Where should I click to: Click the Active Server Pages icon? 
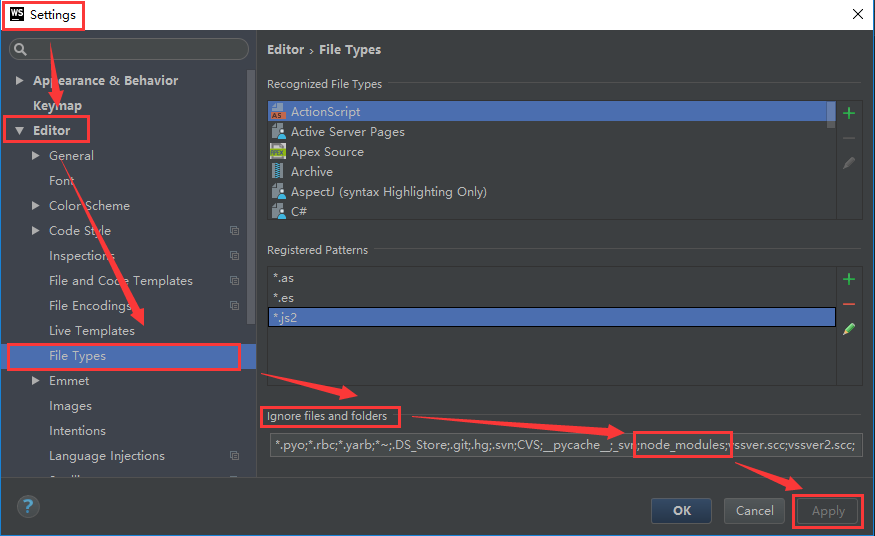(x=278, y=132)
